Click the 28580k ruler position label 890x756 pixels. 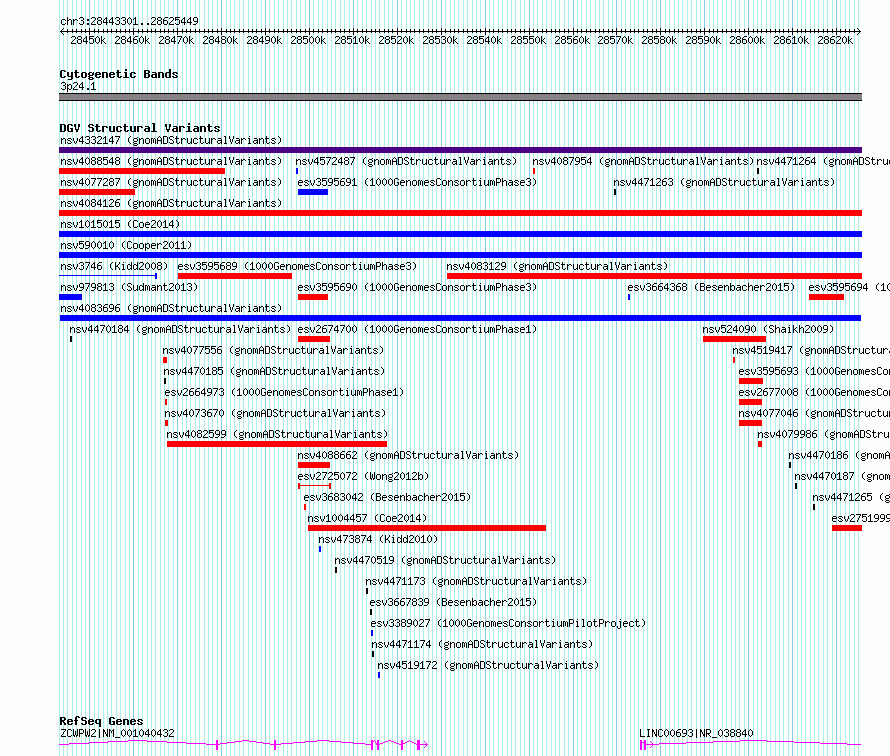[x=659, y=40]
